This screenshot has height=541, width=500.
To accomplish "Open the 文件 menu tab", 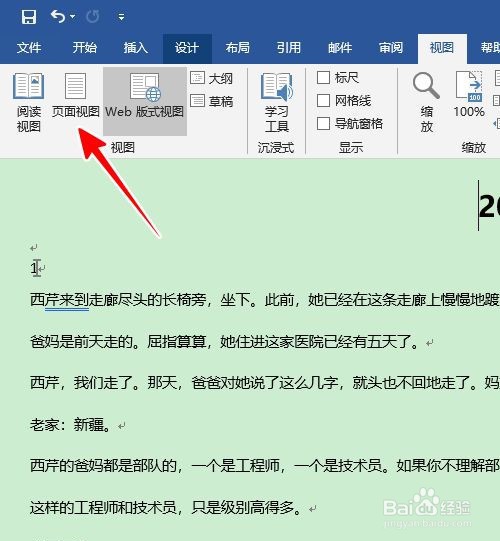I will [29, 48].
